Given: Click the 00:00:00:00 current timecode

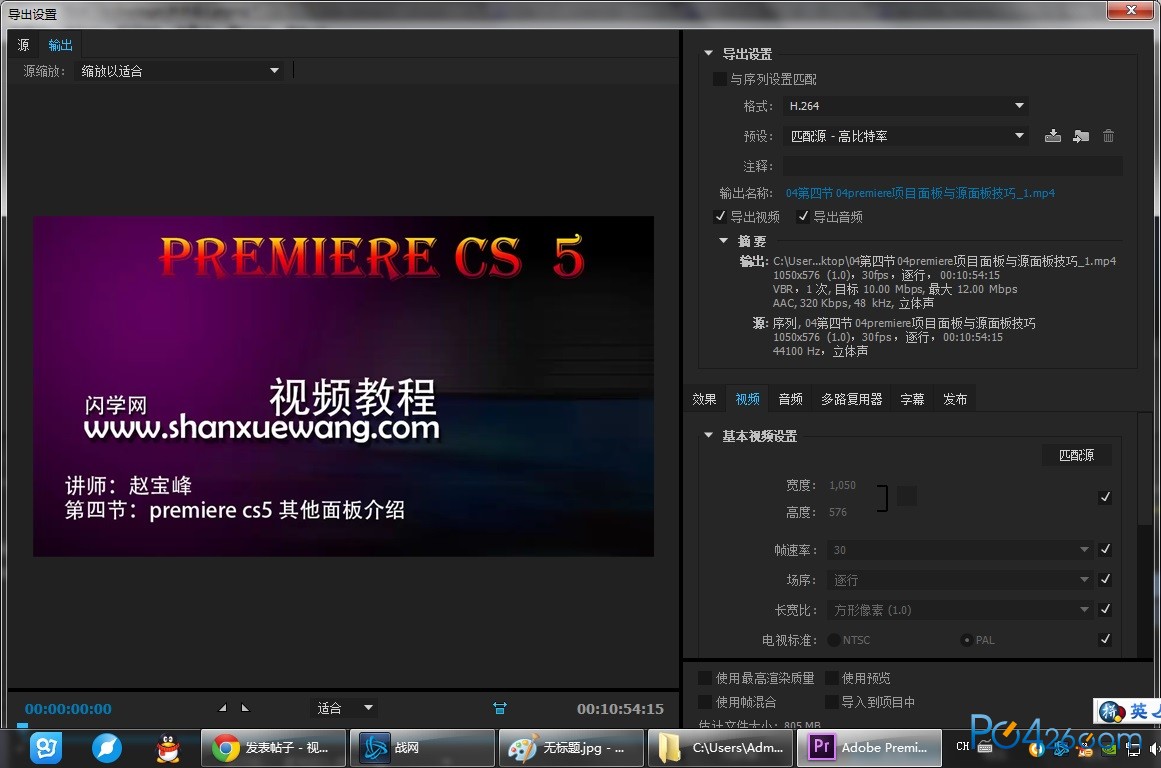Looking at the screenshot, I should [x=68, y=709].
